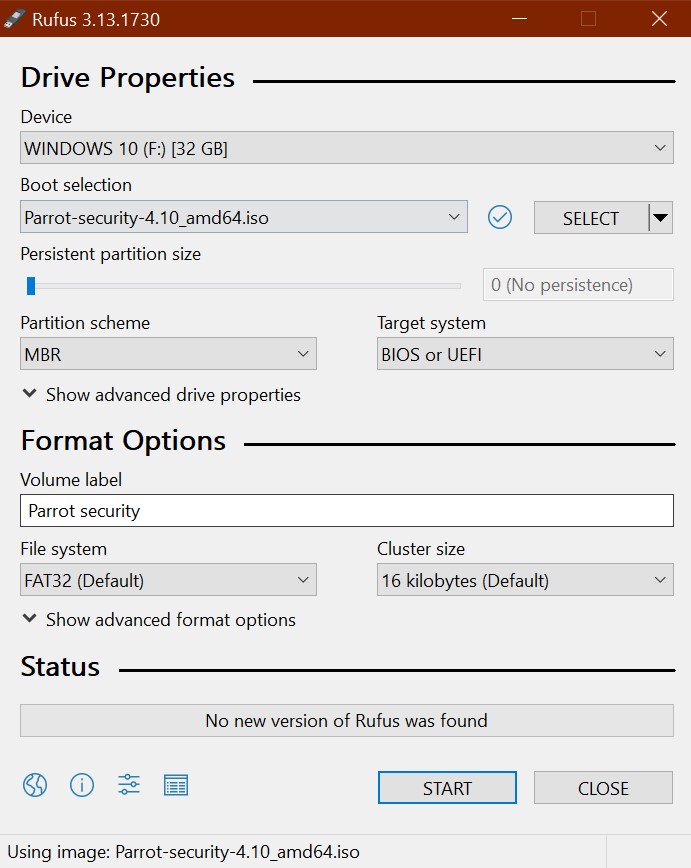
Task: Open the About information icon
Action: click(82, 785)
